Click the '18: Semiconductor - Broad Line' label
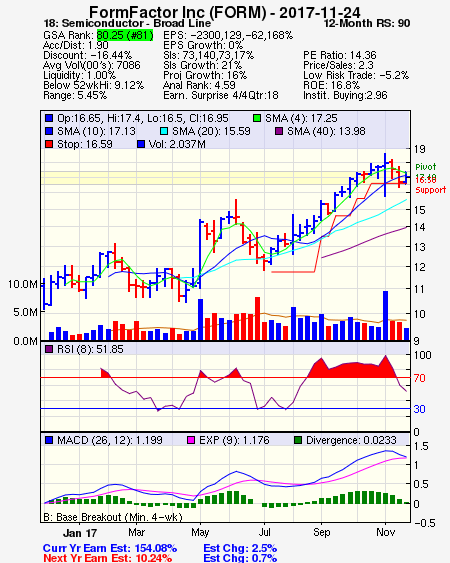The width and height of the screenshot is (450, 563). pyautogui.click(x=127, y=23)
